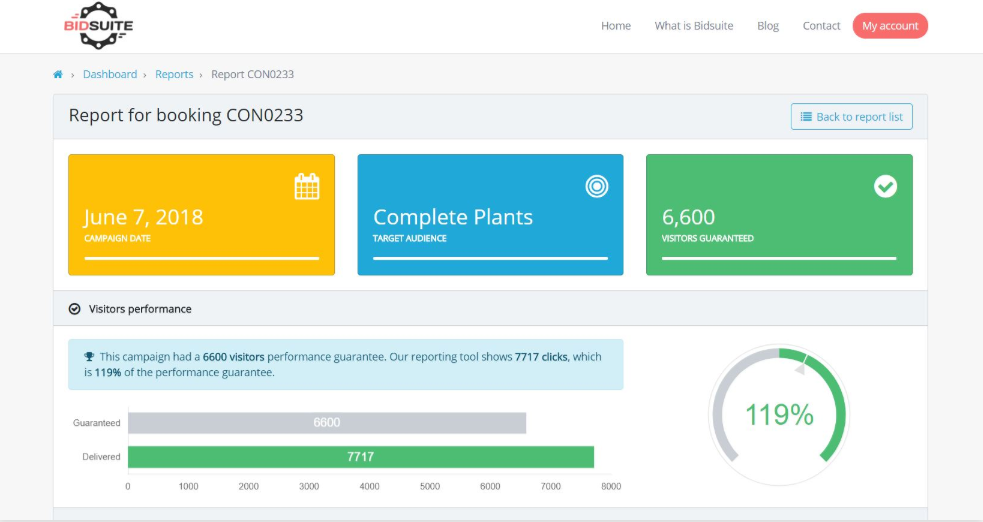The height and width of the screenshot is (522, 983).
Task: Click the target icon on the Complete Plants card
Action: tap(596, 186)
